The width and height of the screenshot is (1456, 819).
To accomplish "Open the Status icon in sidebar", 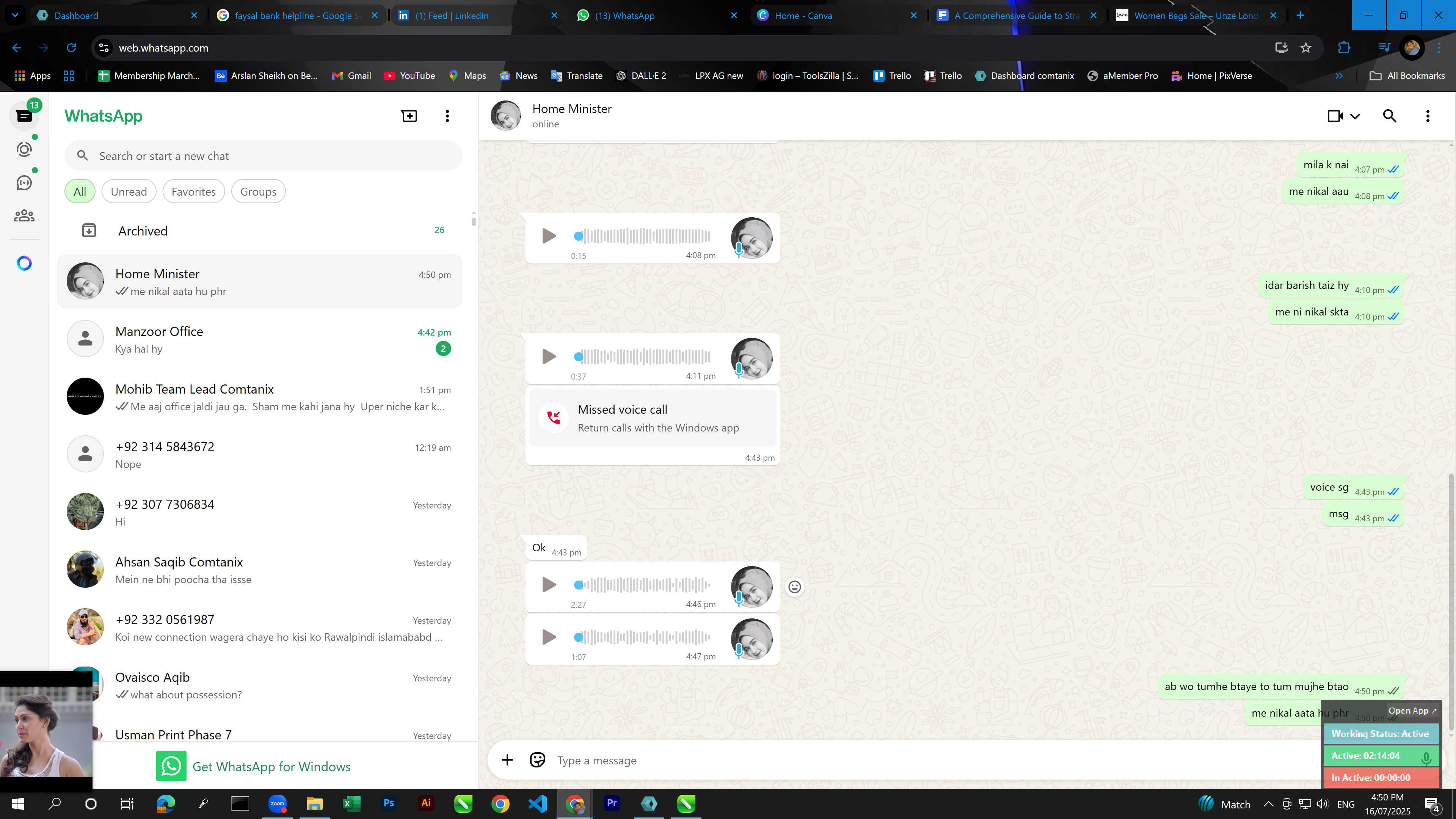I will tap(24, 149).
